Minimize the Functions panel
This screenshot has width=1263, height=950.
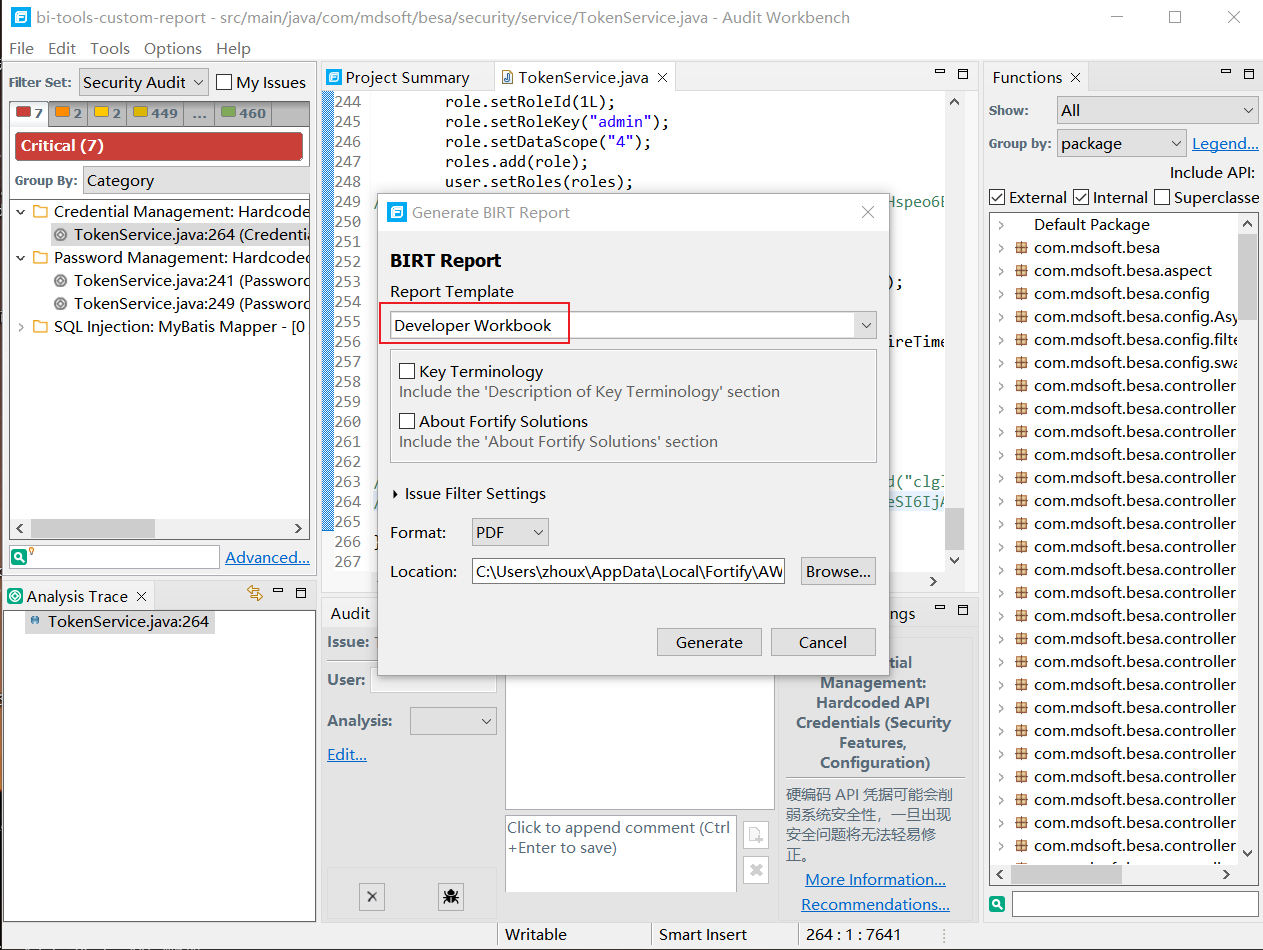coord(1226,73)
